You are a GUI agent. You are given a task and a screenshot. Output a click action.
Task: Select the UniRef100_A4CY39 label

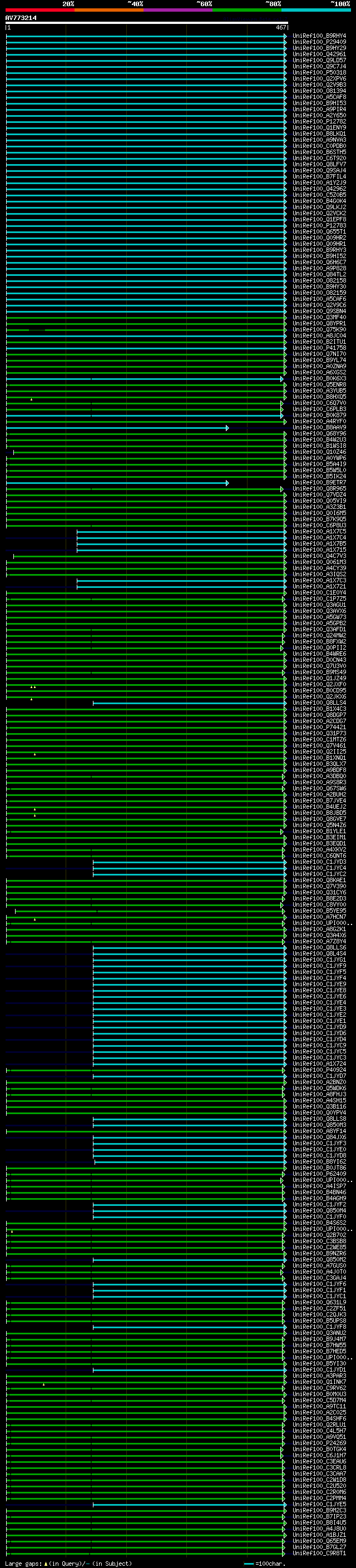[319, 568]
